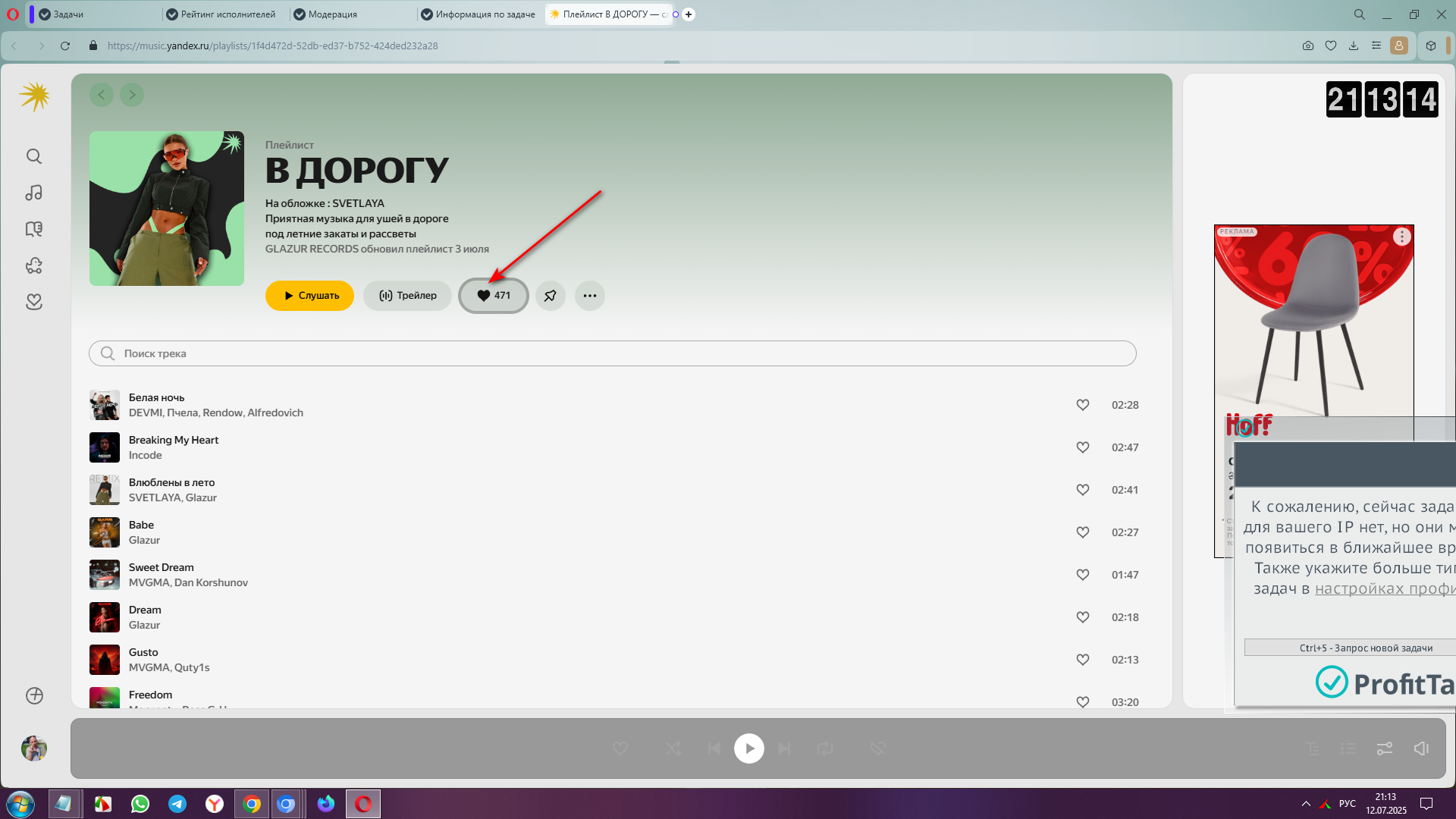1456x819 pixels.
Task: Click Breaking My Heart cover thumbnail
Action: 105,447
